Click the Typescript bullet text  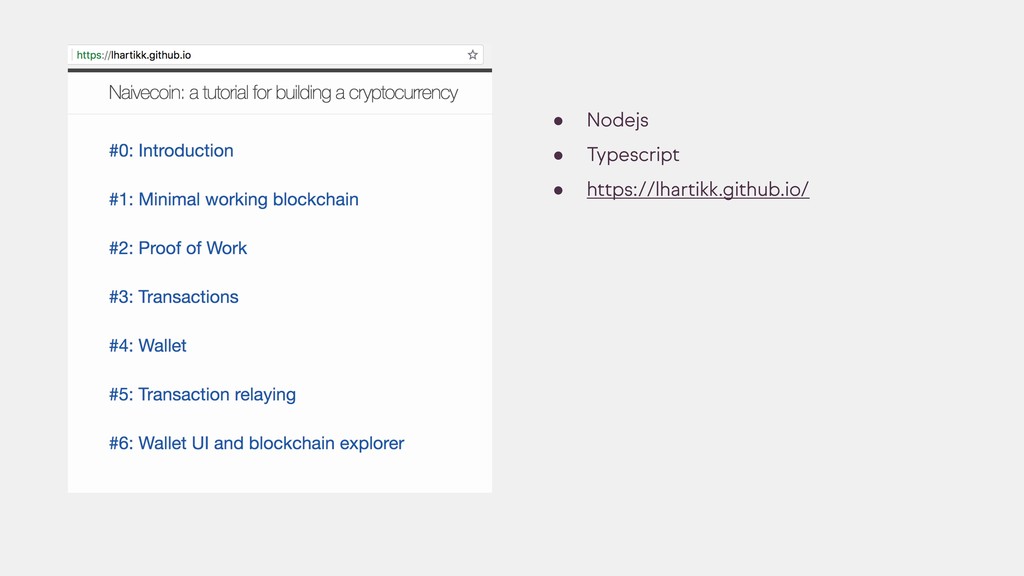[x=632, y=155]
